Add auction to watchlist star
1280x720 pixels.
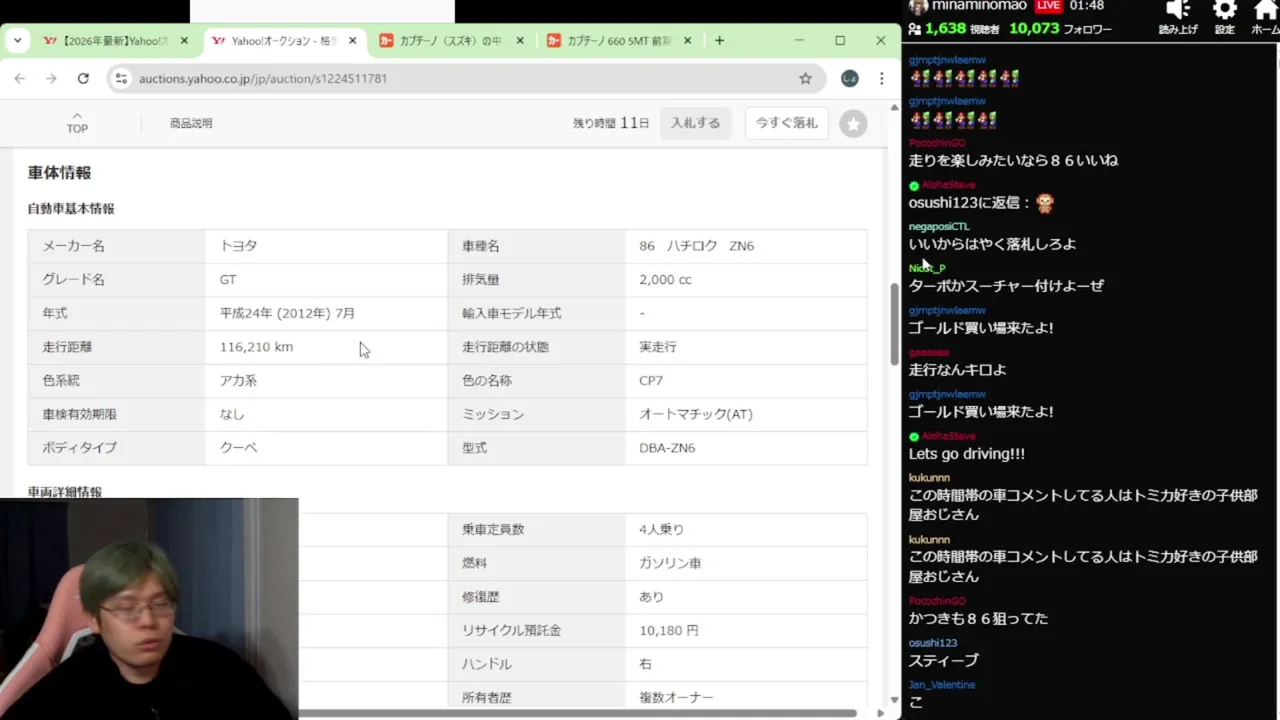(x=853, y=124)
